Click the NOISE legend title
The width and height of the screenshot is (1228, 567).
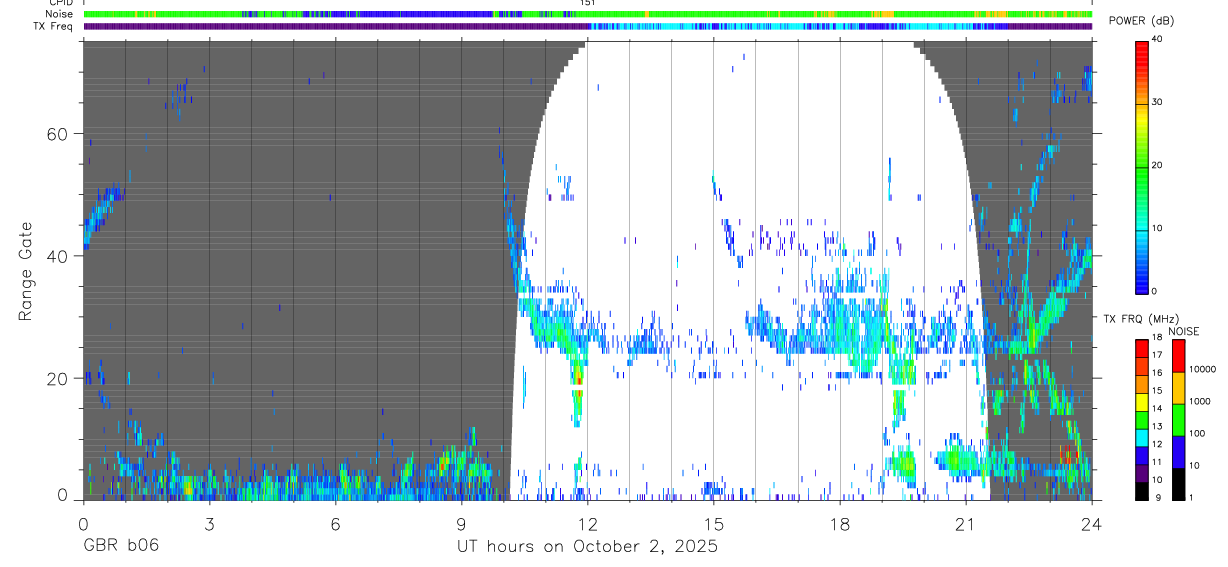[1183, 331]
